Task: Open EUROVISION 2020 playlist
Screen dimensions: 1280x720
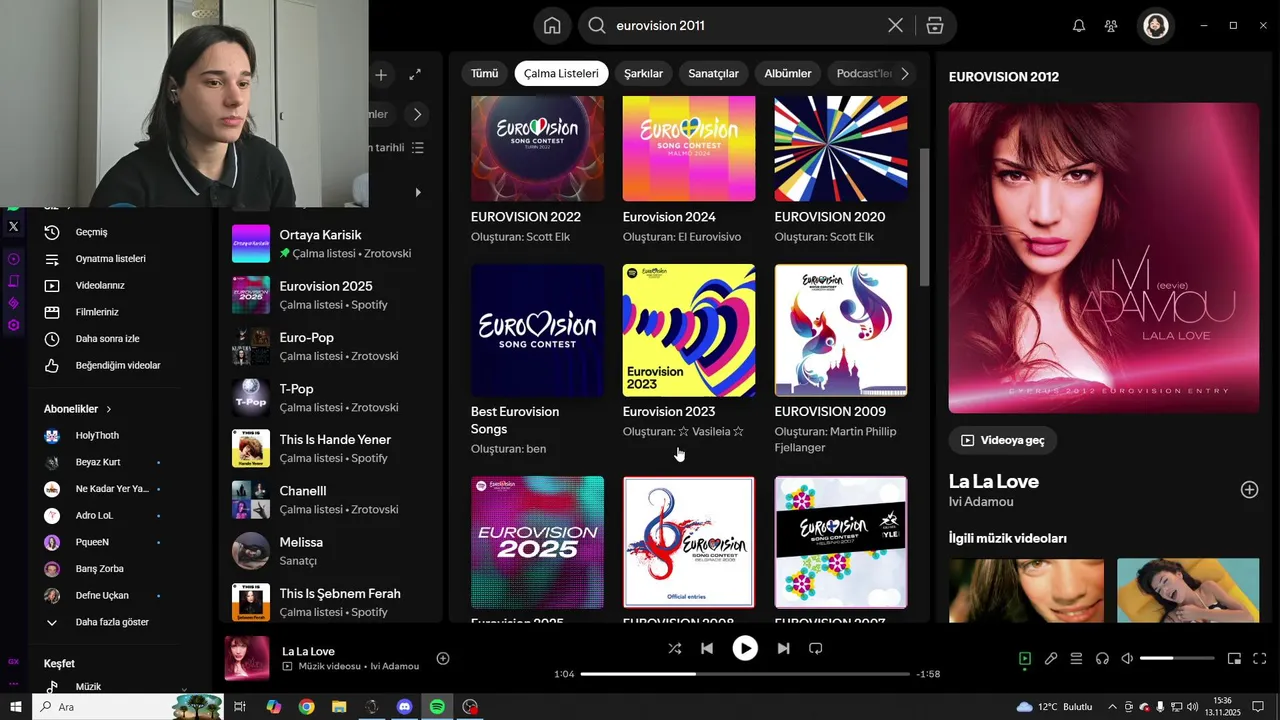Action: 841,170
